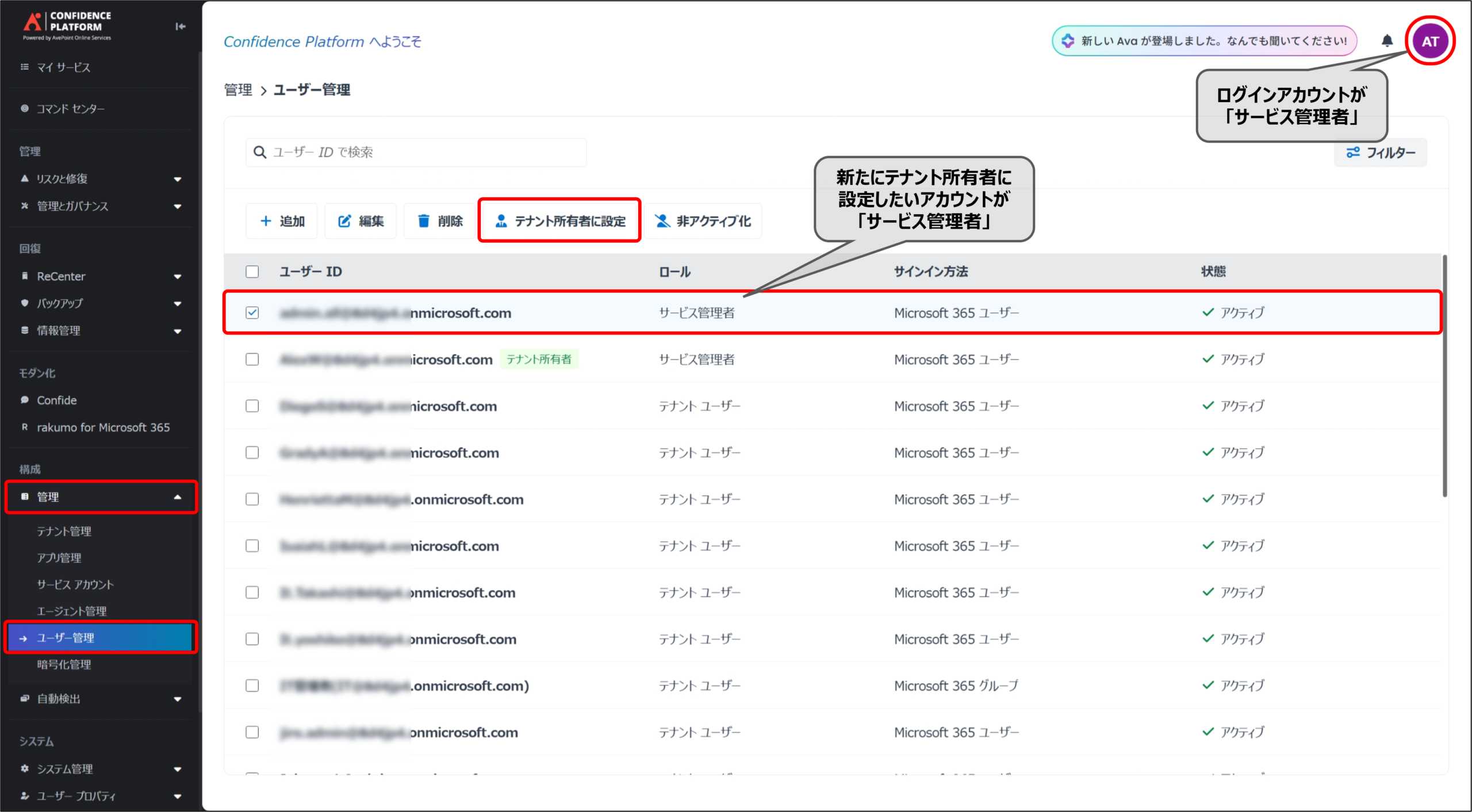
Task: Open テナント管理 in the sidebar
Action: click(64, 532)
